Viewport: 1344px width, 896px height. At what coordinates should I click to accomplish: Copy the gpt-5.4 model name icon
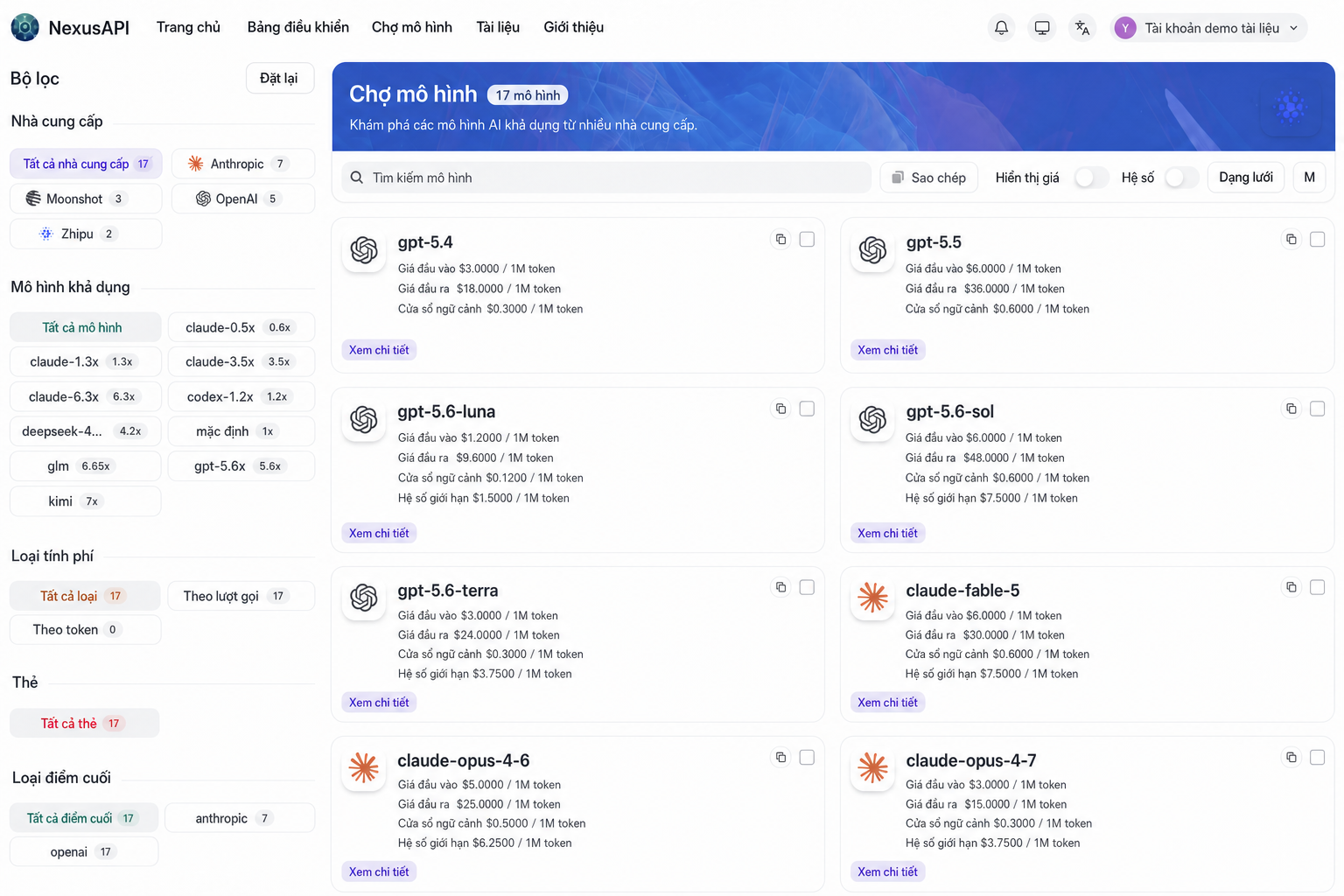[780, 239]
